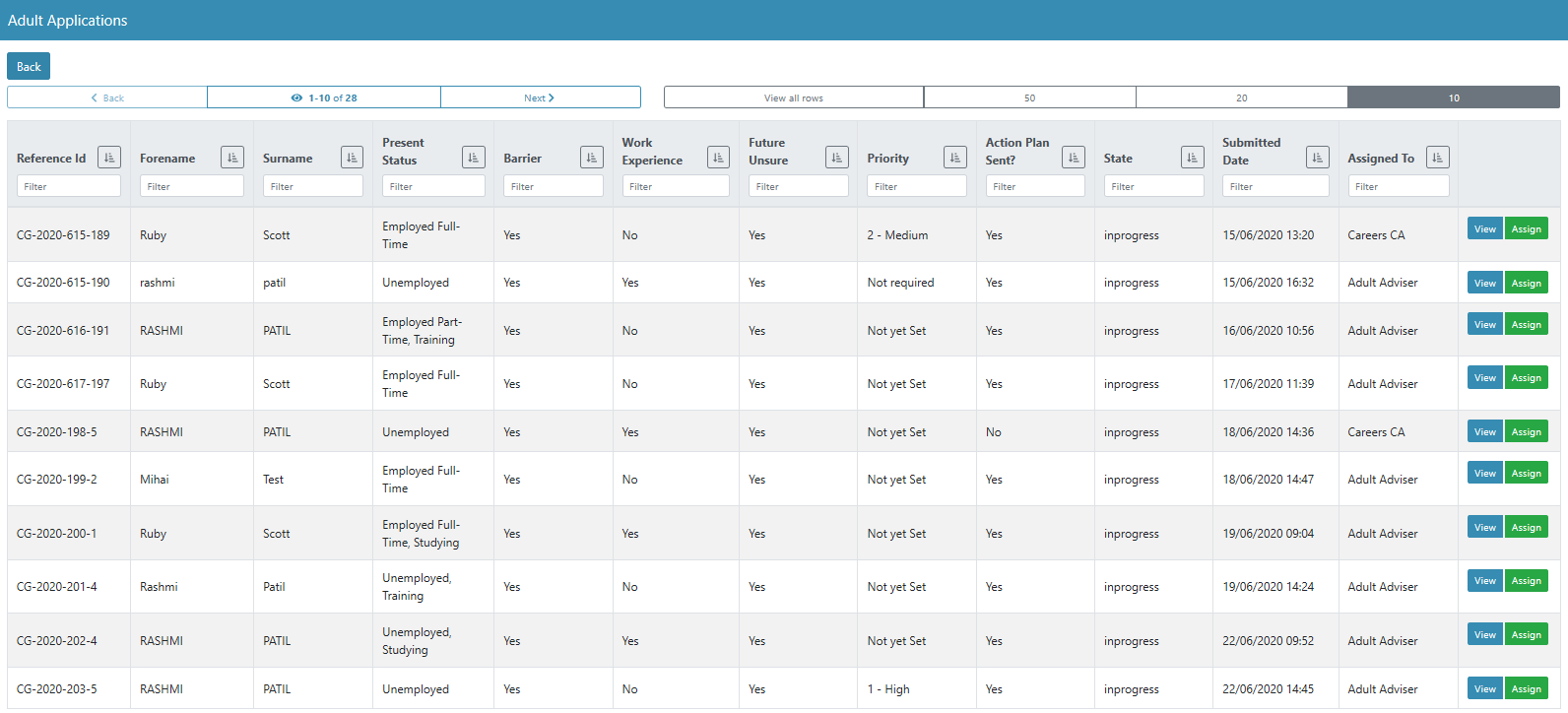View application CG-2020-198-5
This screenshot has width=1568, height=713.
click(x=1485, y=431)
